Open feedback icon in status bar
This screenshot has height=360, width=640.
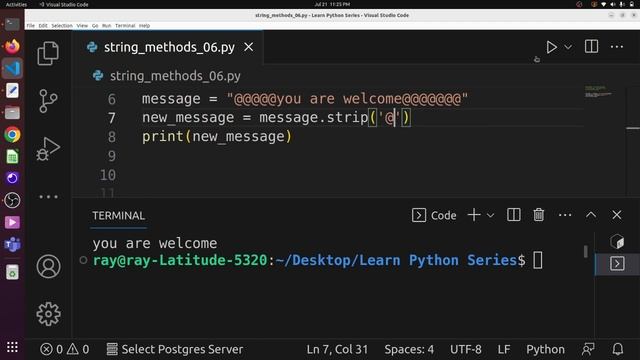588,349
